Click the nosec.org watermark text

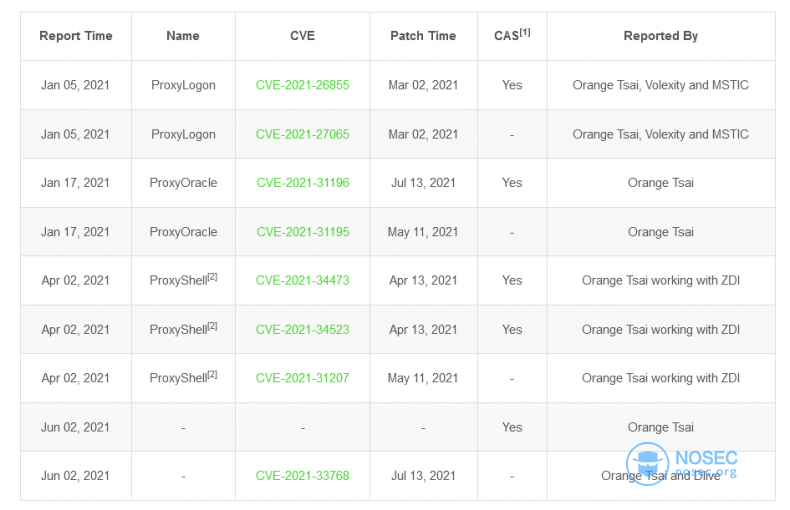(706, 473)
